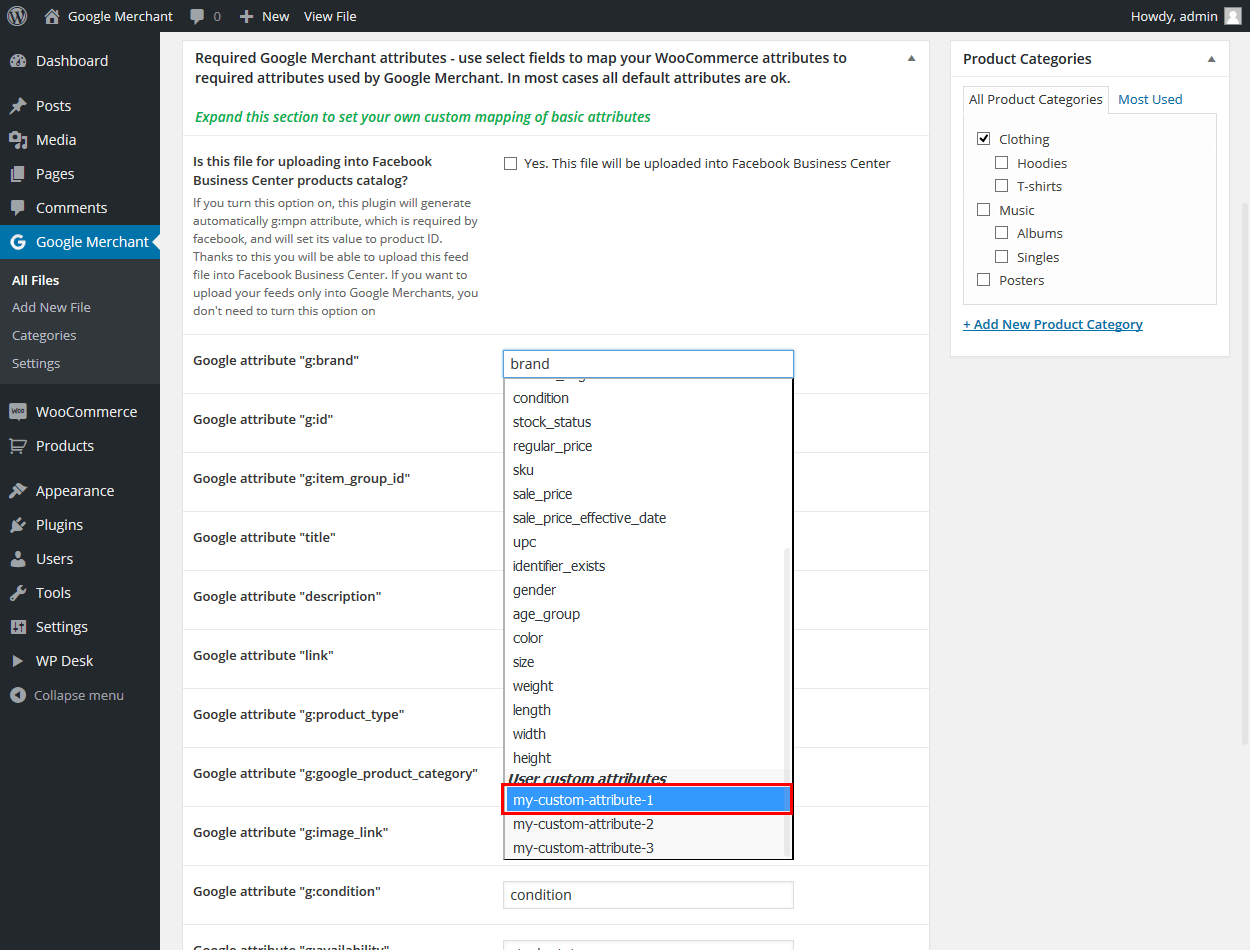Viewport: 1250px width, 950px height.
Task: Switch to Most Used tab
Action: (x=1150, y=99)
